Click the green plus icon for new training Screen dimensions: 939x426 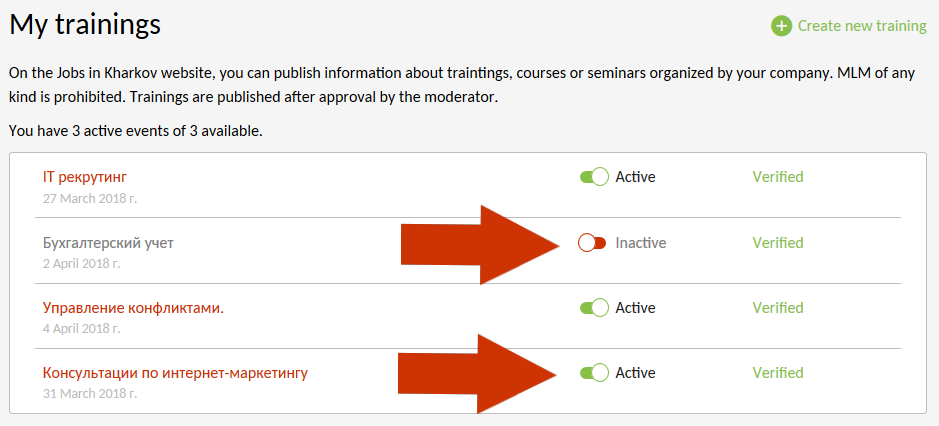pos(781,26)
